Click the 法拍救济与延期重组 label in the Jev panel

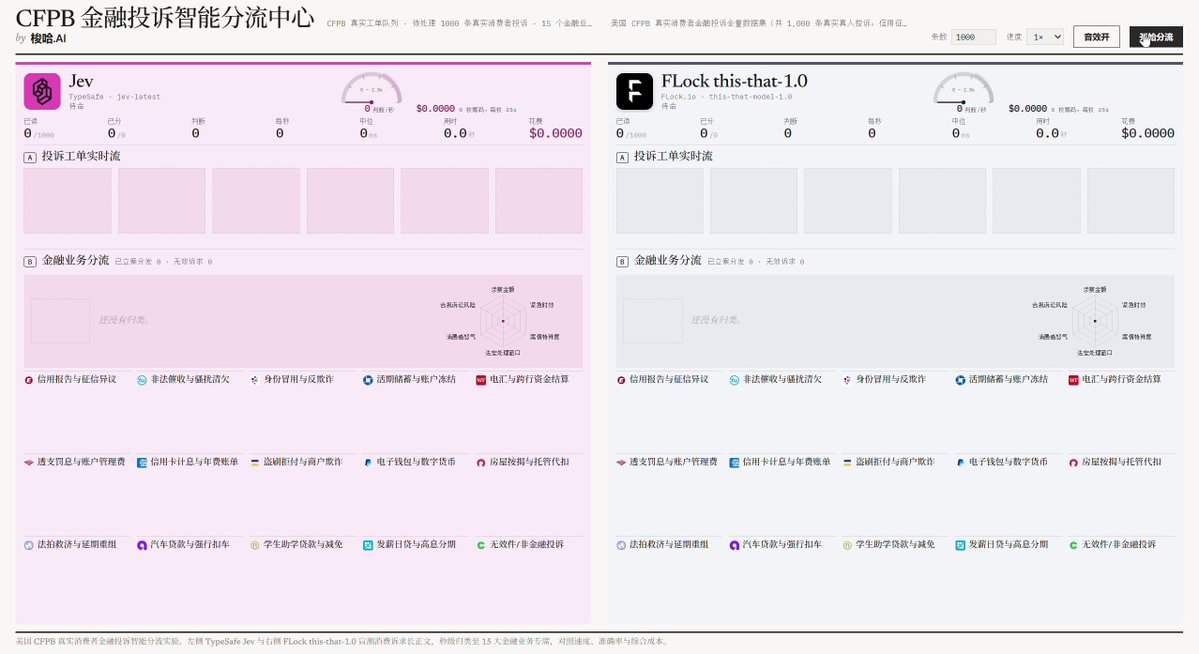(76, 545)
